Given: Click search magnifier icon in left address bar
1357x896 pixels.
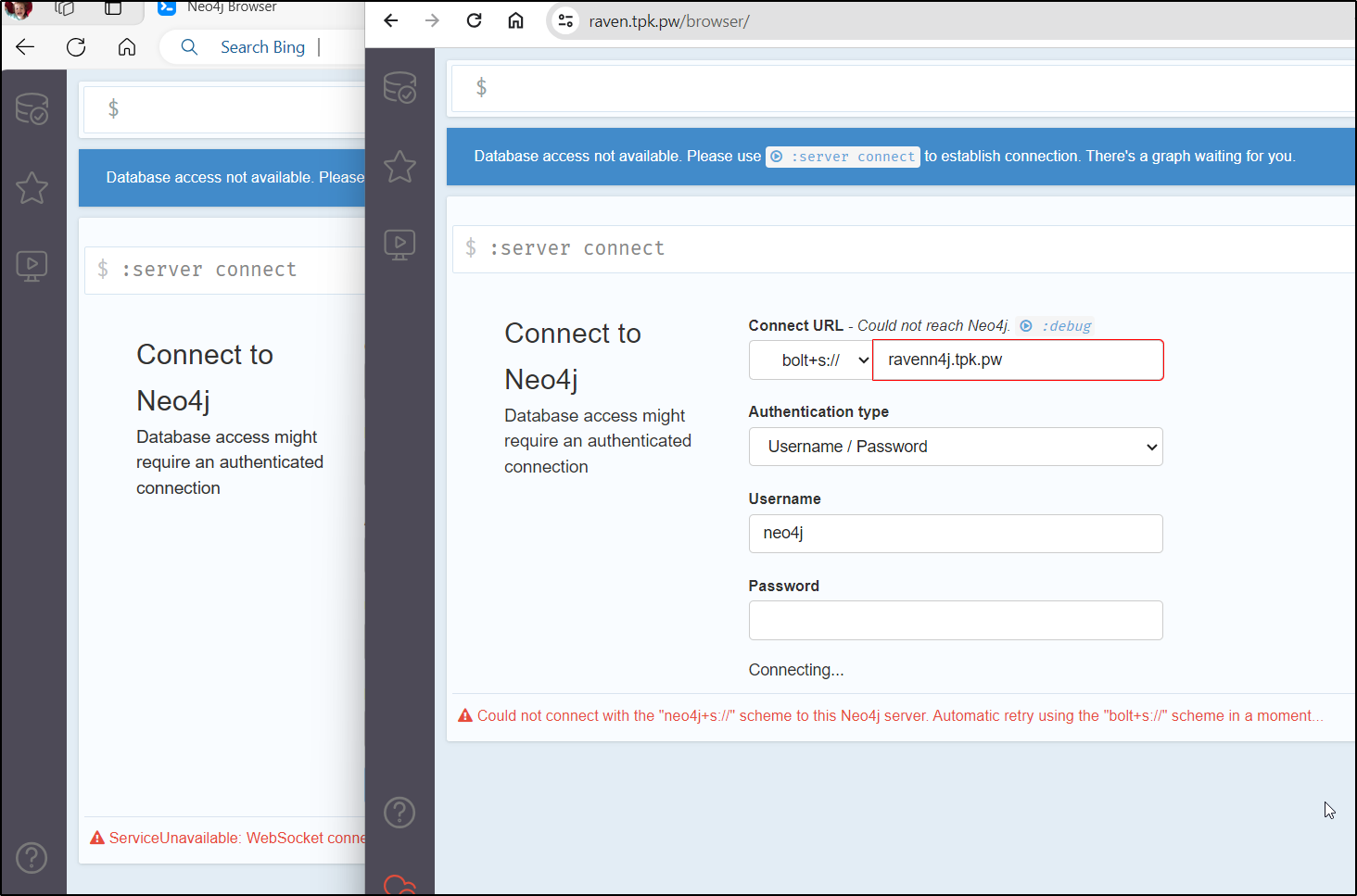Looking at the screenshot, I should click(189, 47).
